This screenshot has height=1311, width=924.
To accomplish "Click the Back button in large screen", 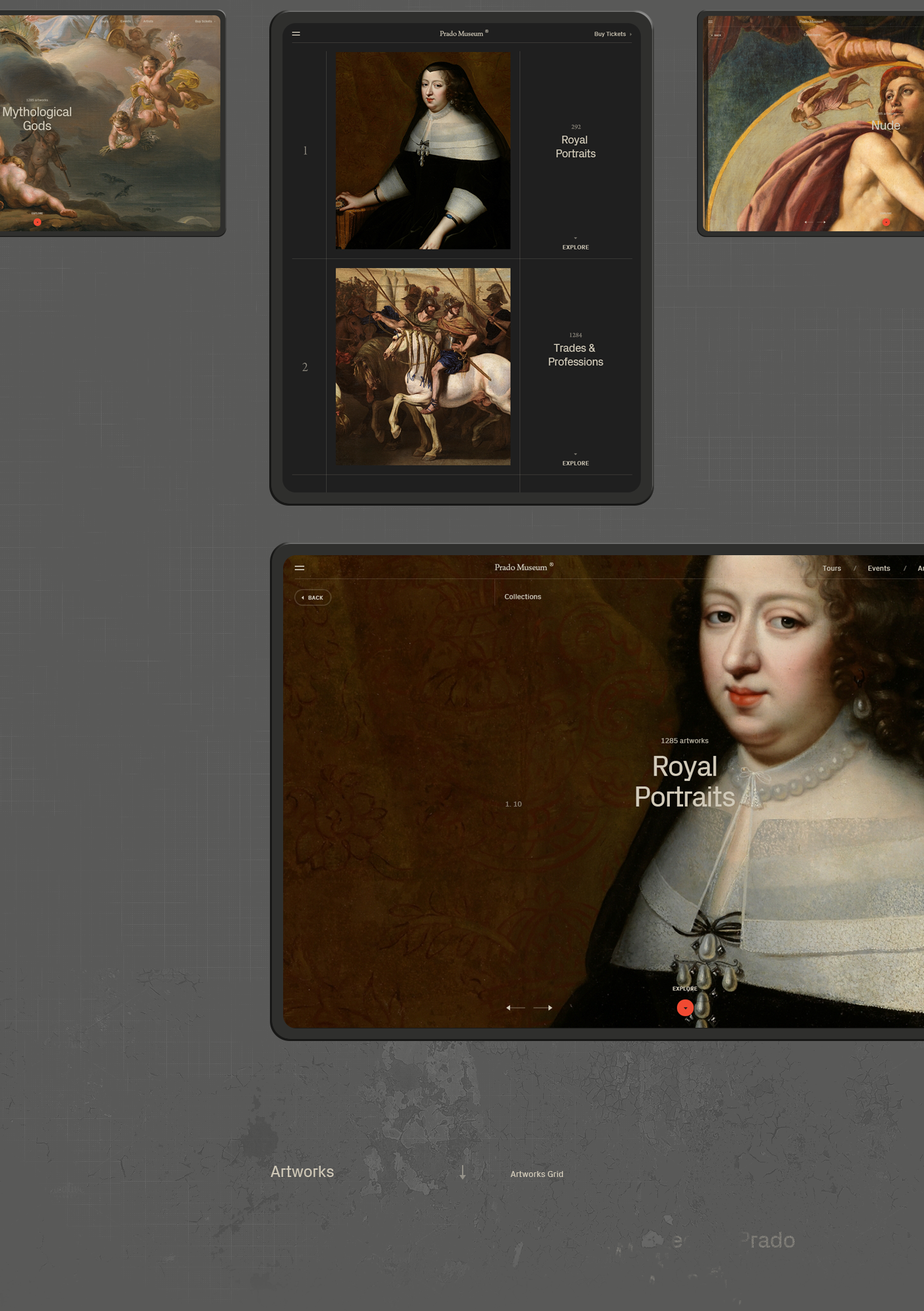I will click(x=313, y=597).
